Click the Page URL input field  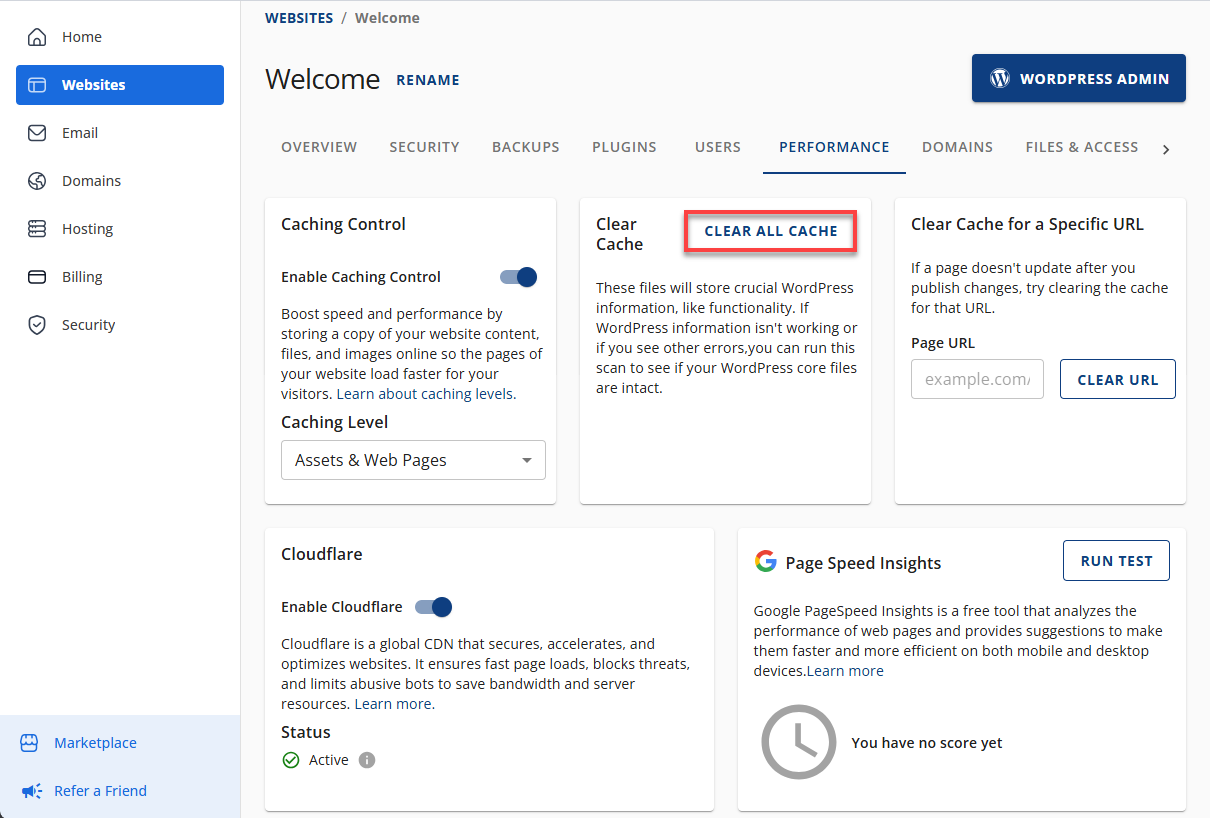point(977,380)
